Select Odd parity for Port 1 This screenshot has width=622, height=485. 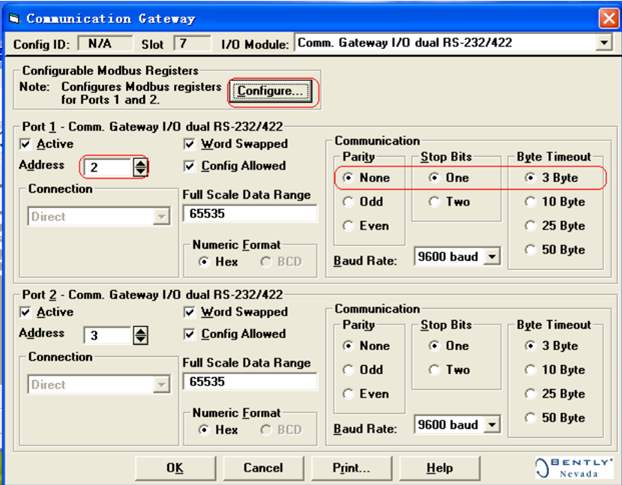point(348,202)
